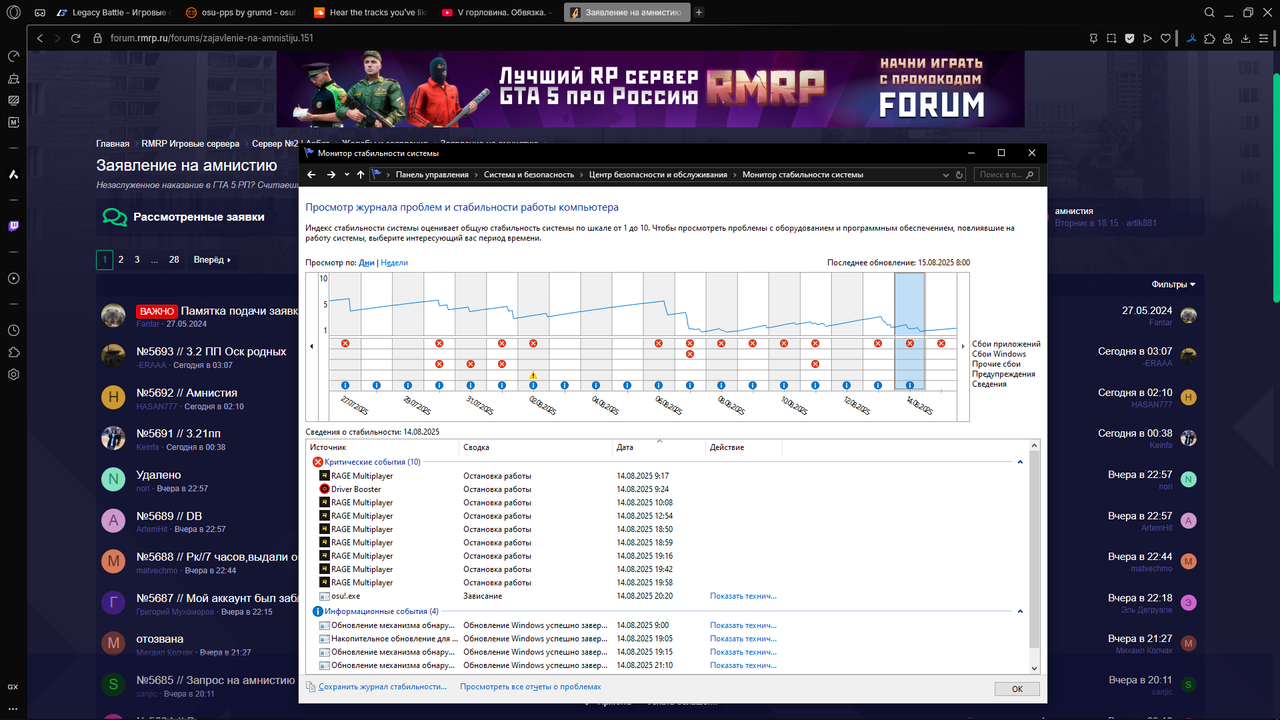
Task: Open forum page 28
Action: point(174,259)
